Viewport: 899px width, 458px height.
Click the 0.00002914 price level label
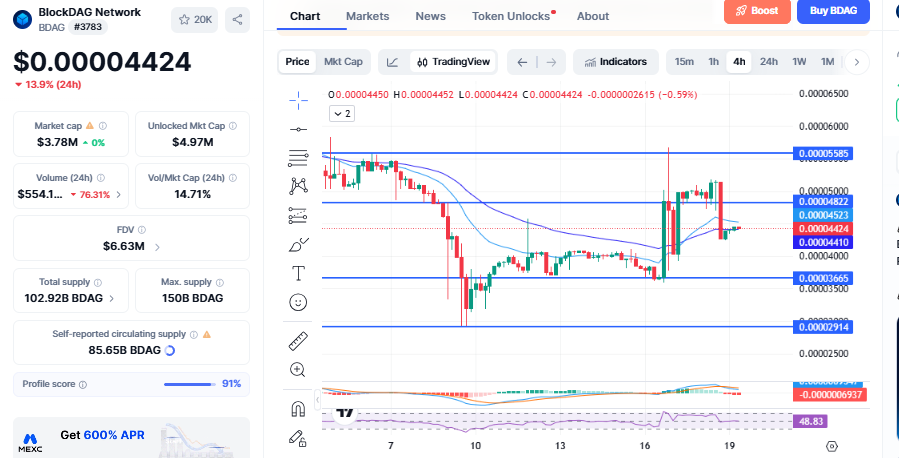[x=823, y=327]
